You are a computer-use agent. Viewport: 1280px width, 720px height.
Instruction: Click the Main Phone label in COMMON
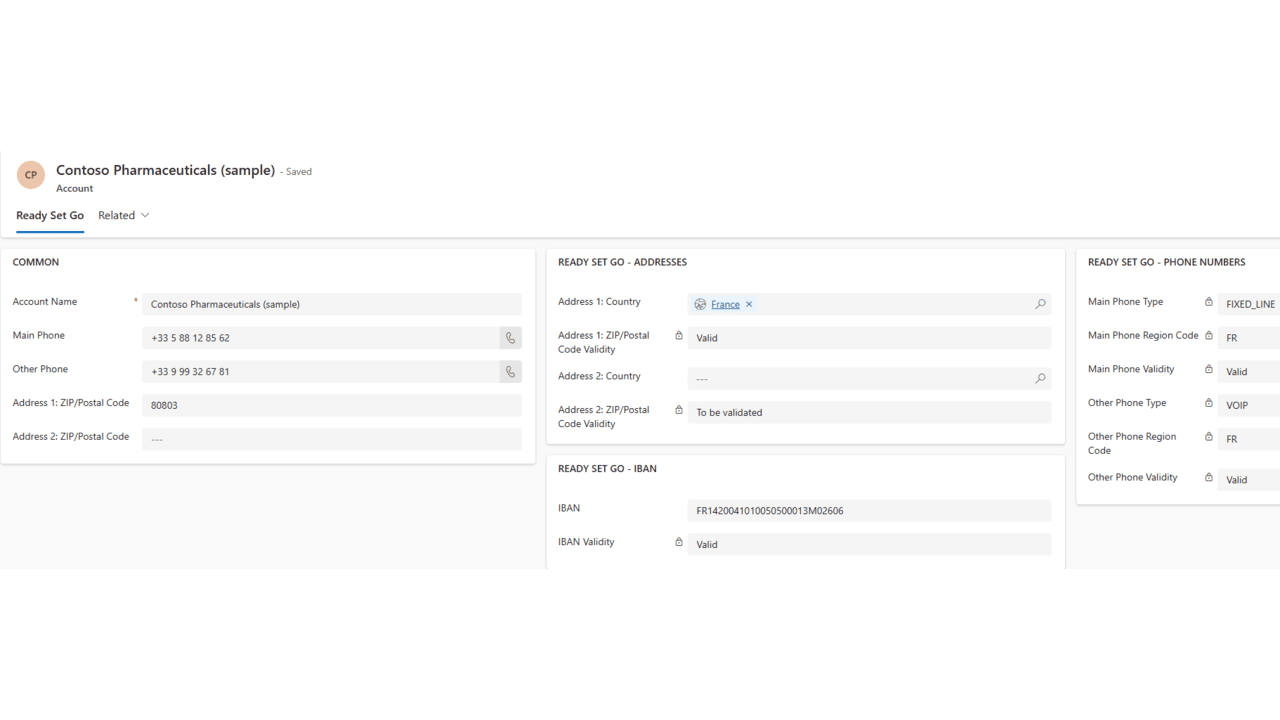pyautogui.click(x=39, y=335)
